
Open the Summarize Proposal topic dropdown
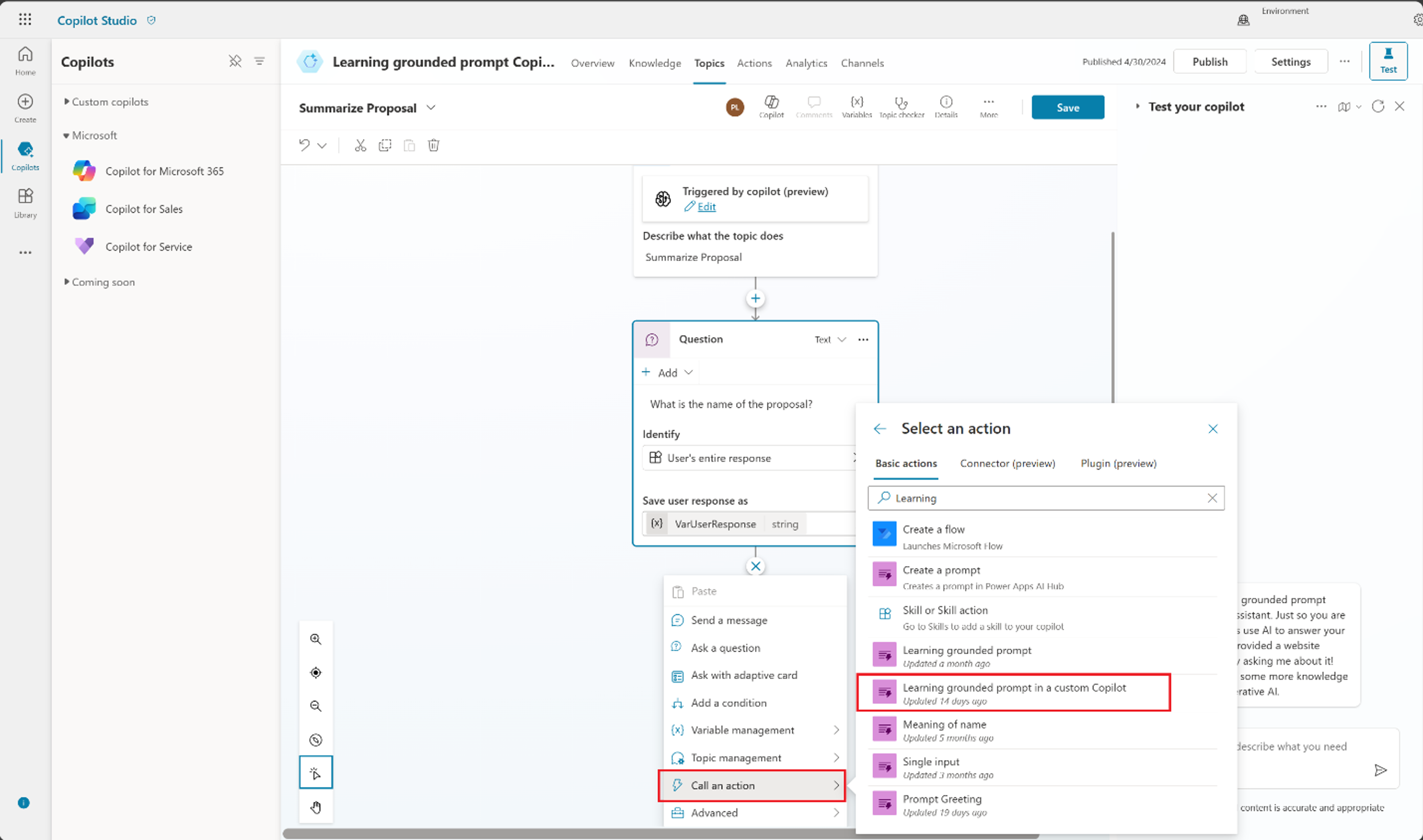[x=431, y=107]
